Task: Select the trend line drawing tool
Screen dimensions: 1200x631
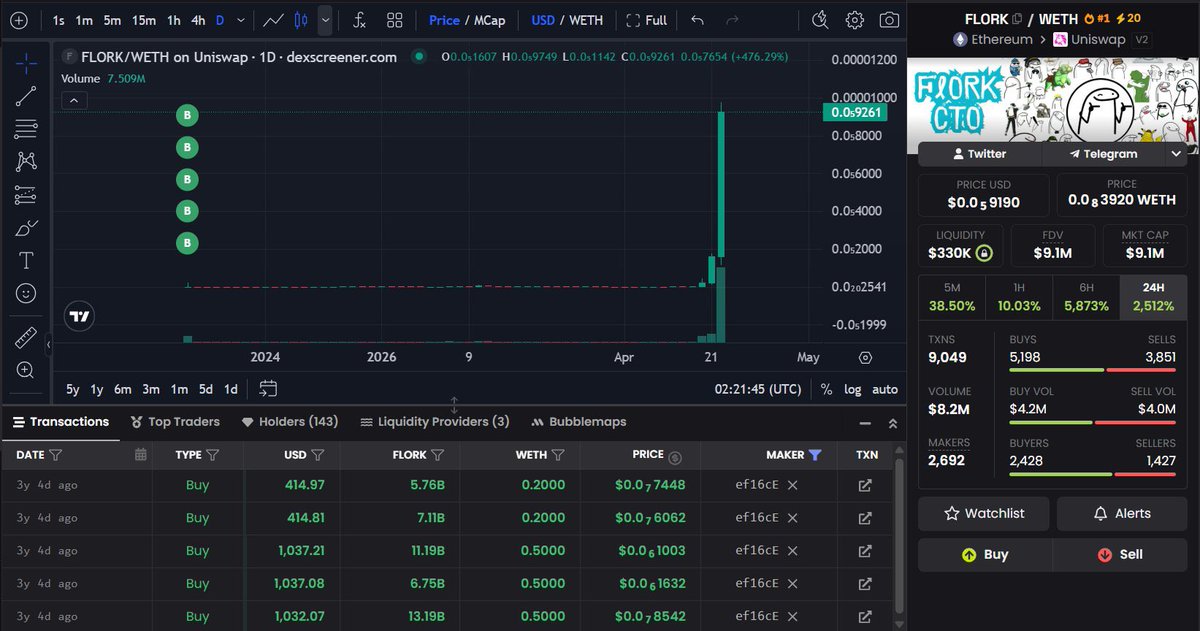Action: pyautogui.click(x=26, y=96)
